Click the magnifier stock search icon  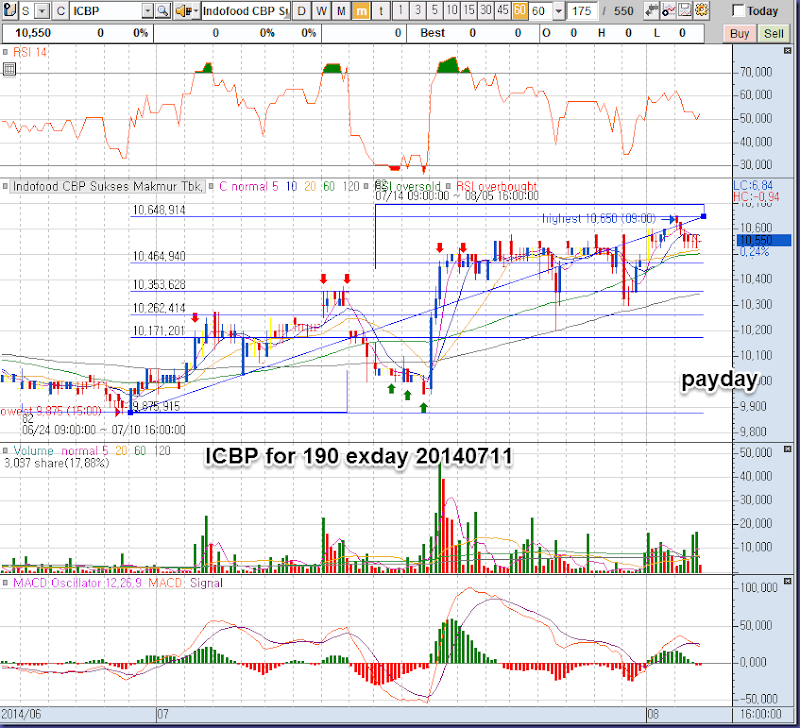163,11
